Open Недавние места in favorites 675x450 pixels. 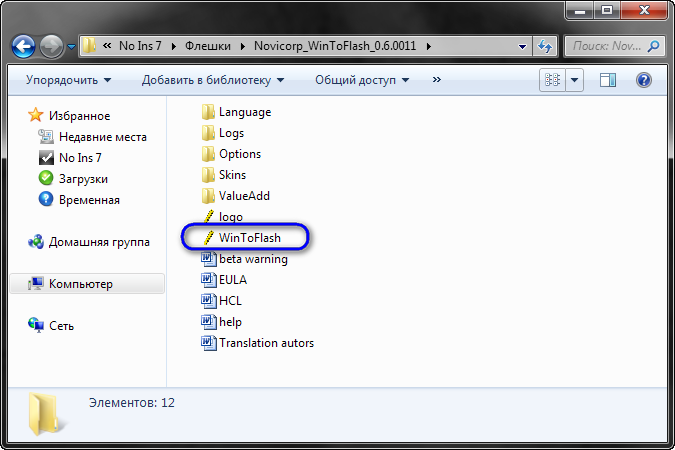(102, 137)
